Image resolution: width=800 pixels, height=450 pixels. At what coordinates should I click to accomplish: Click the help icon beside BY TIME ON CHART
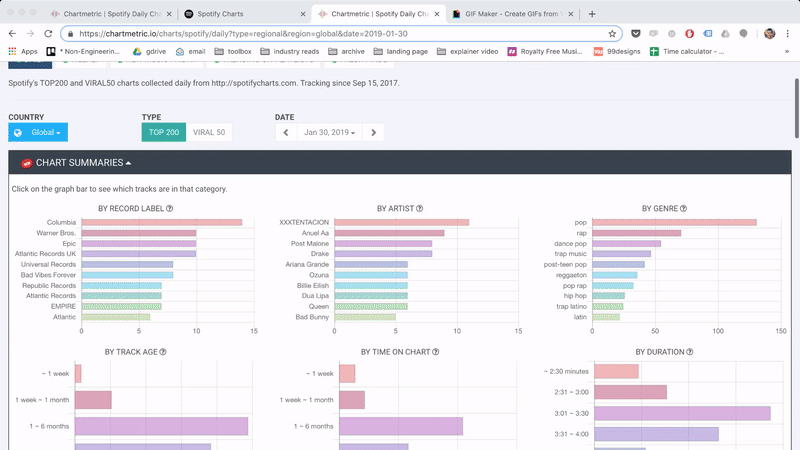(435, 352)
